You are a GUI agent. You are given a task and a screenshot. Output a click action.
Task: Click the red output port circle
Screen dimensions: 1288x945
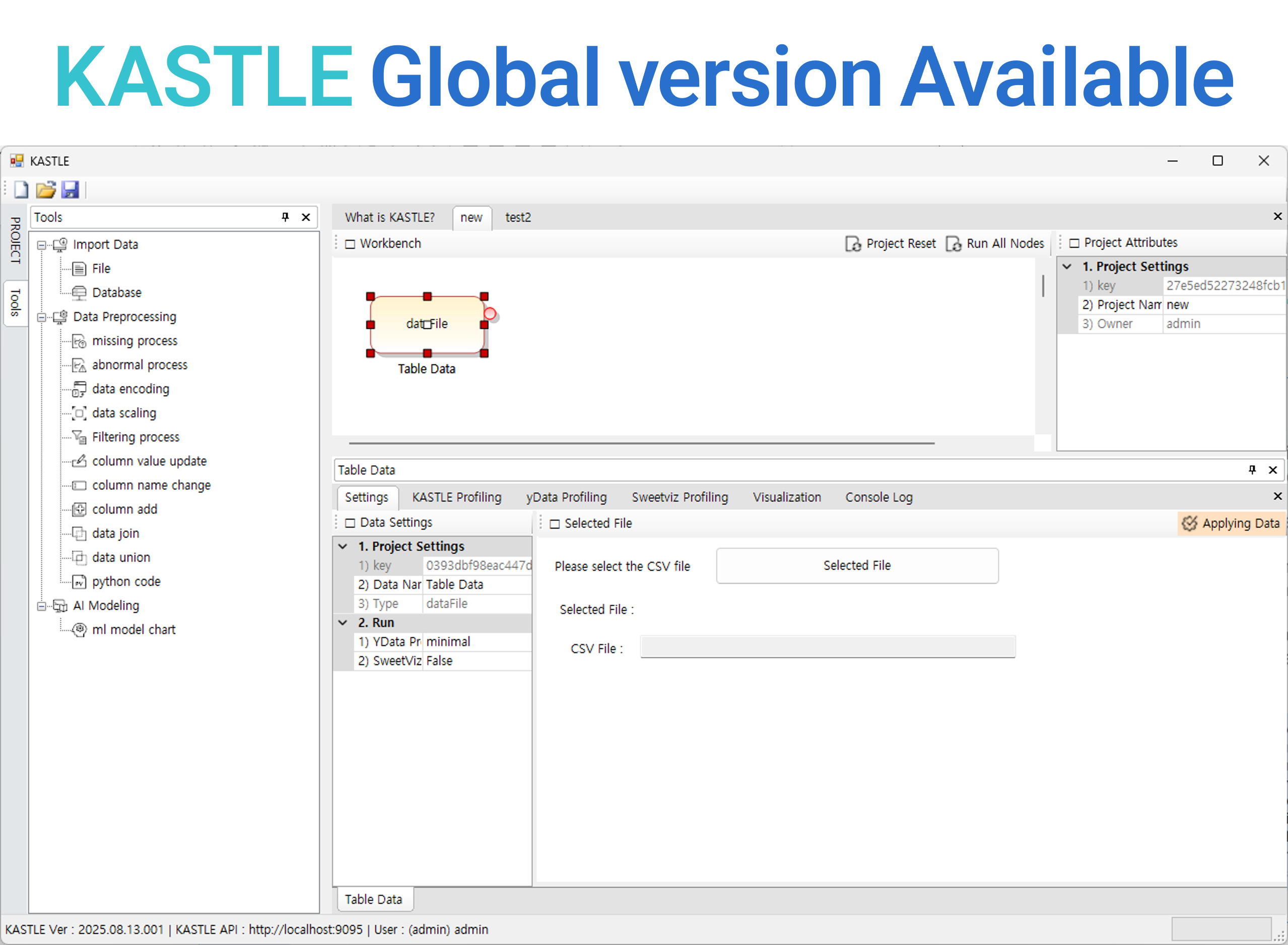coord(490,314)
